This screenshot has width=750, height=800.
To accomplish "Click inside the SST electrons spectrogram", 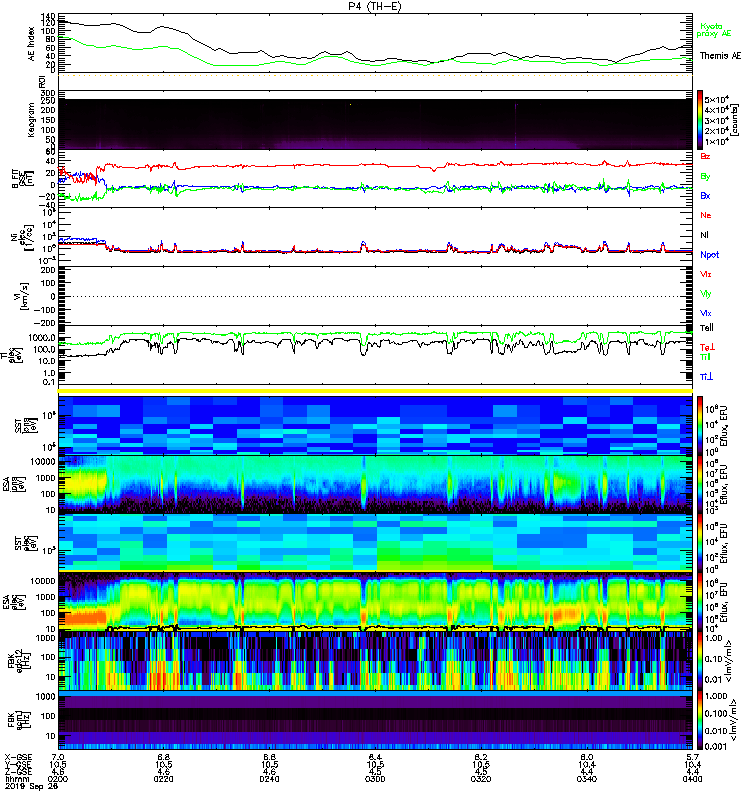I will (376, 542).
